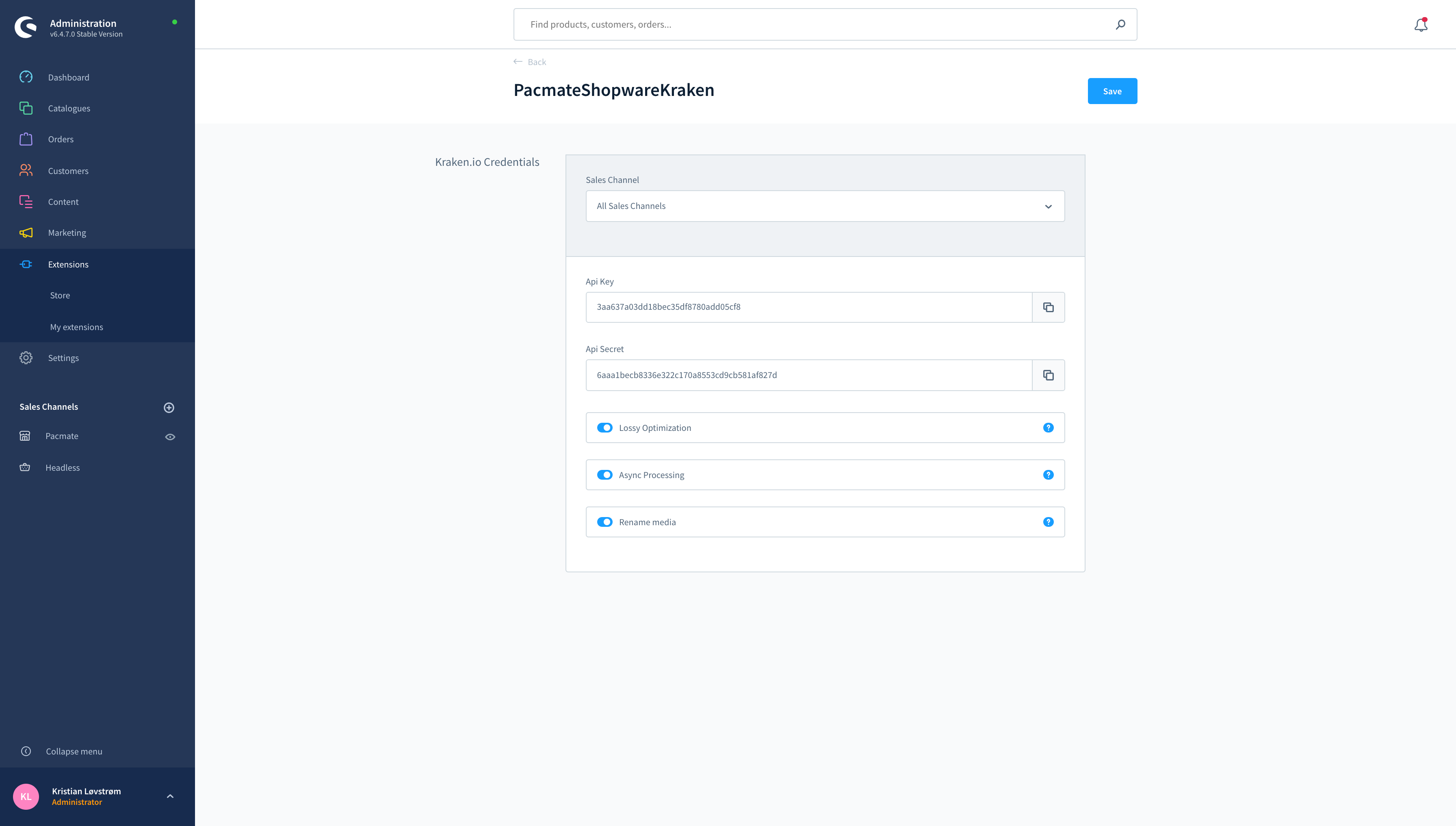Open the notifications bell
Viewport: 1456px width, 826px height.
click(1421, 24)
